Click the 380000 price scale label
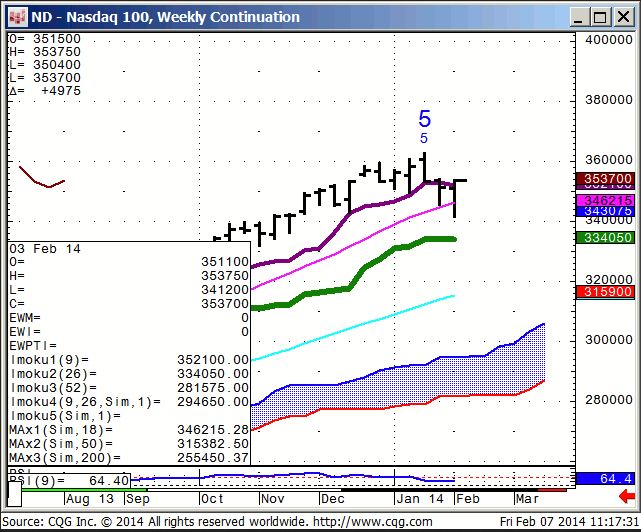The width and height of the screenshot is (641, 532). coord(609,100)
